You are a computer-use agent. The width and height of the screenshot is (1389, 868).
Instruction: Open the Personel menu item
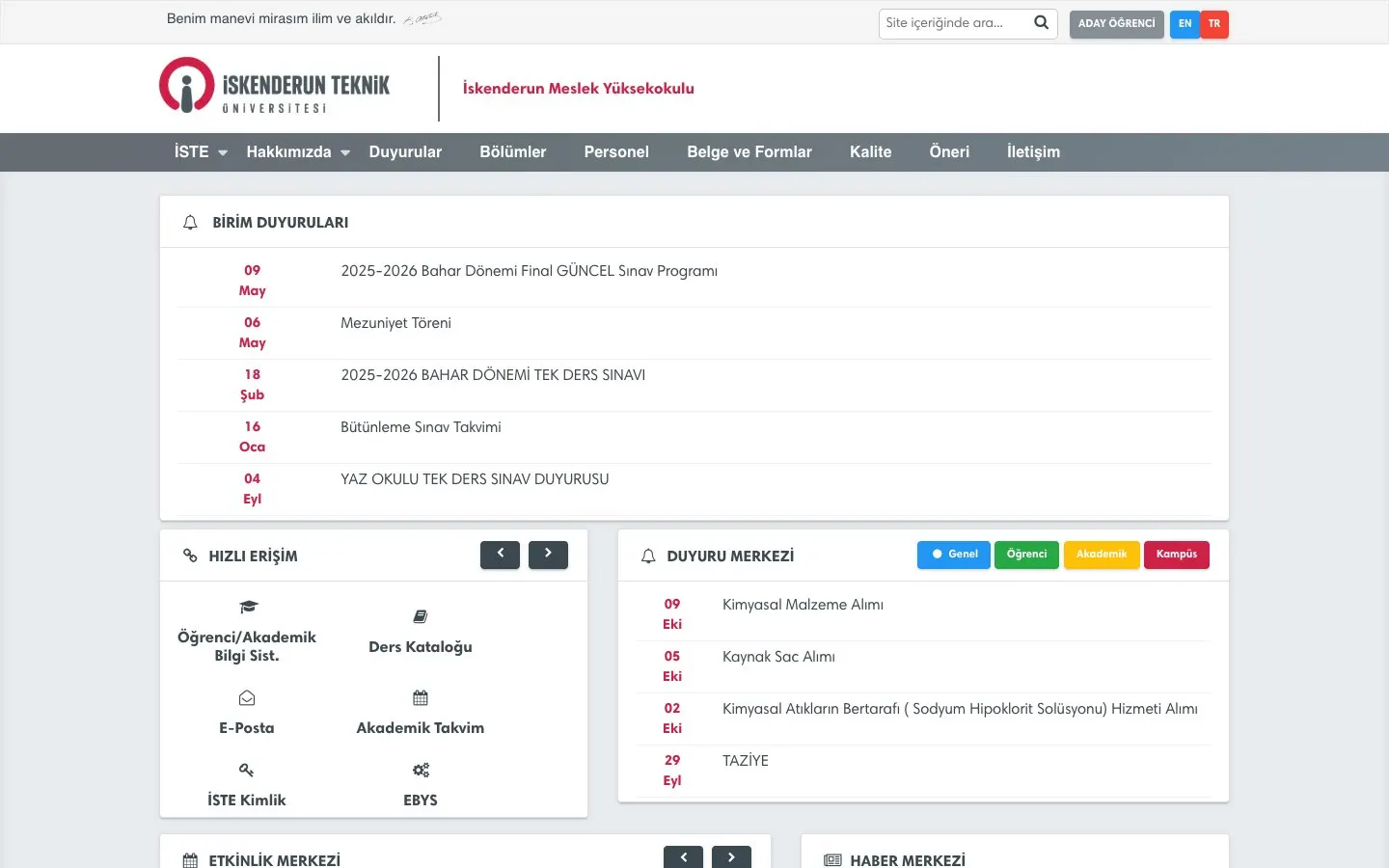[616, 152]
